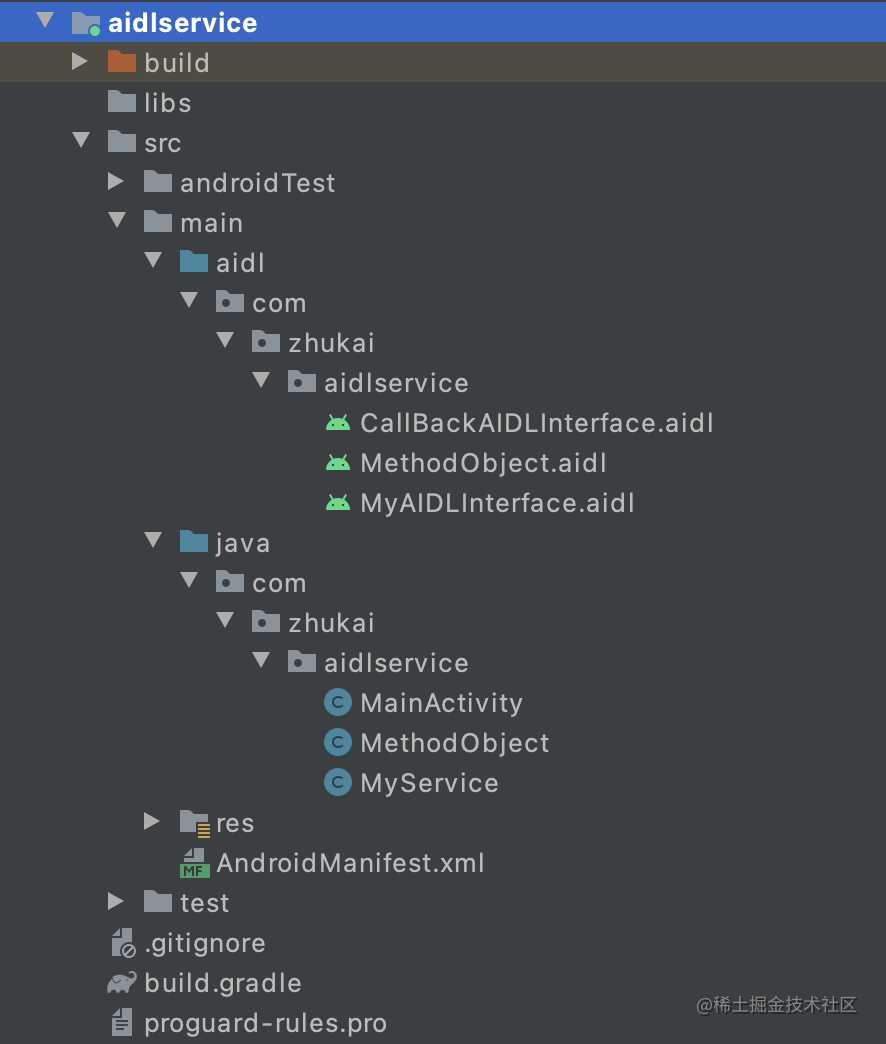Image resolution: width=886 pixels, height=1044 pixels.
Task: Expand the test directory
Action: pyautogui.click(x=117, y=902)
